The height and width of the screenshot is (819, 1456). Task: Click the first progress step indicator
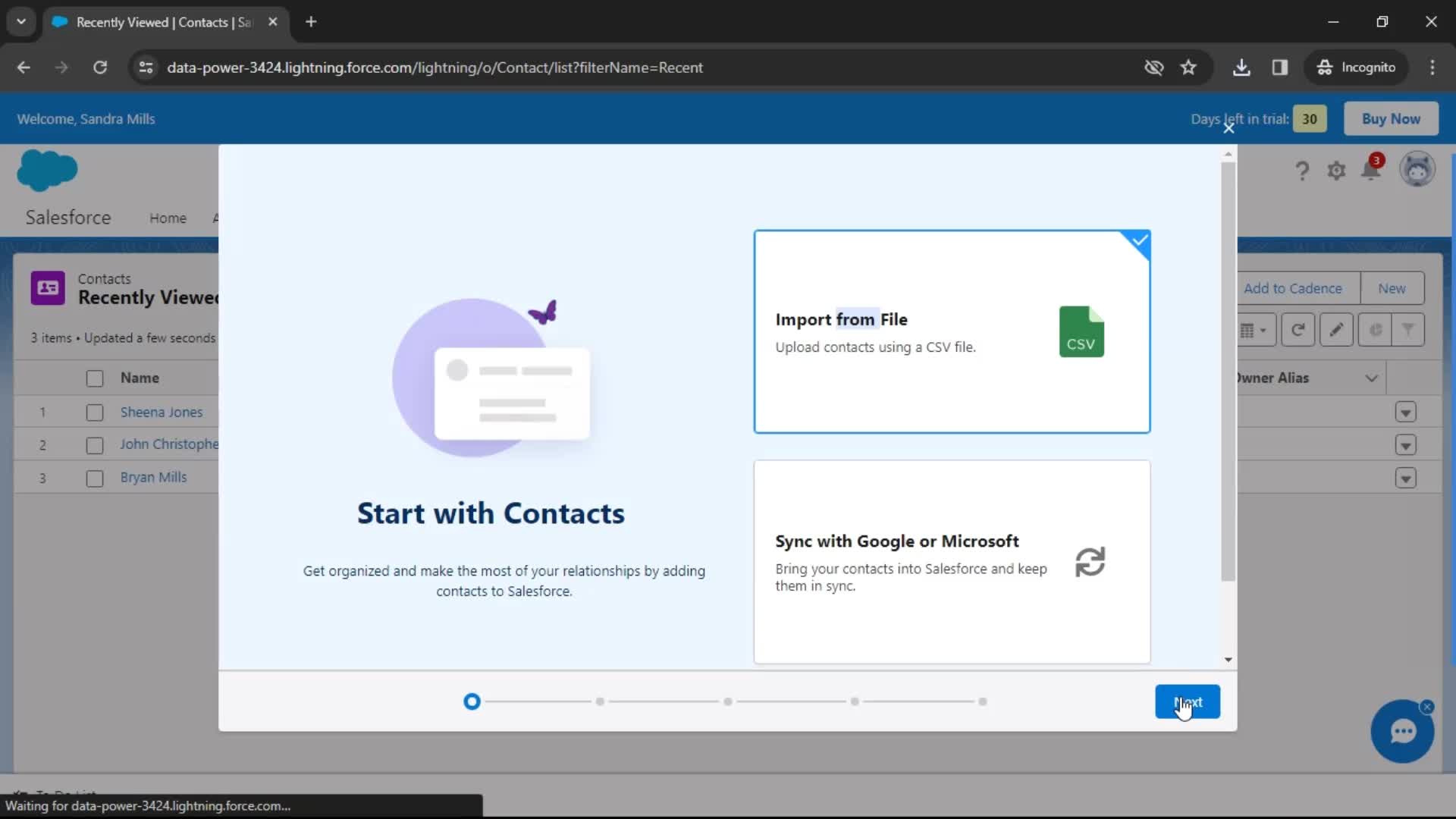pos(472,701)
